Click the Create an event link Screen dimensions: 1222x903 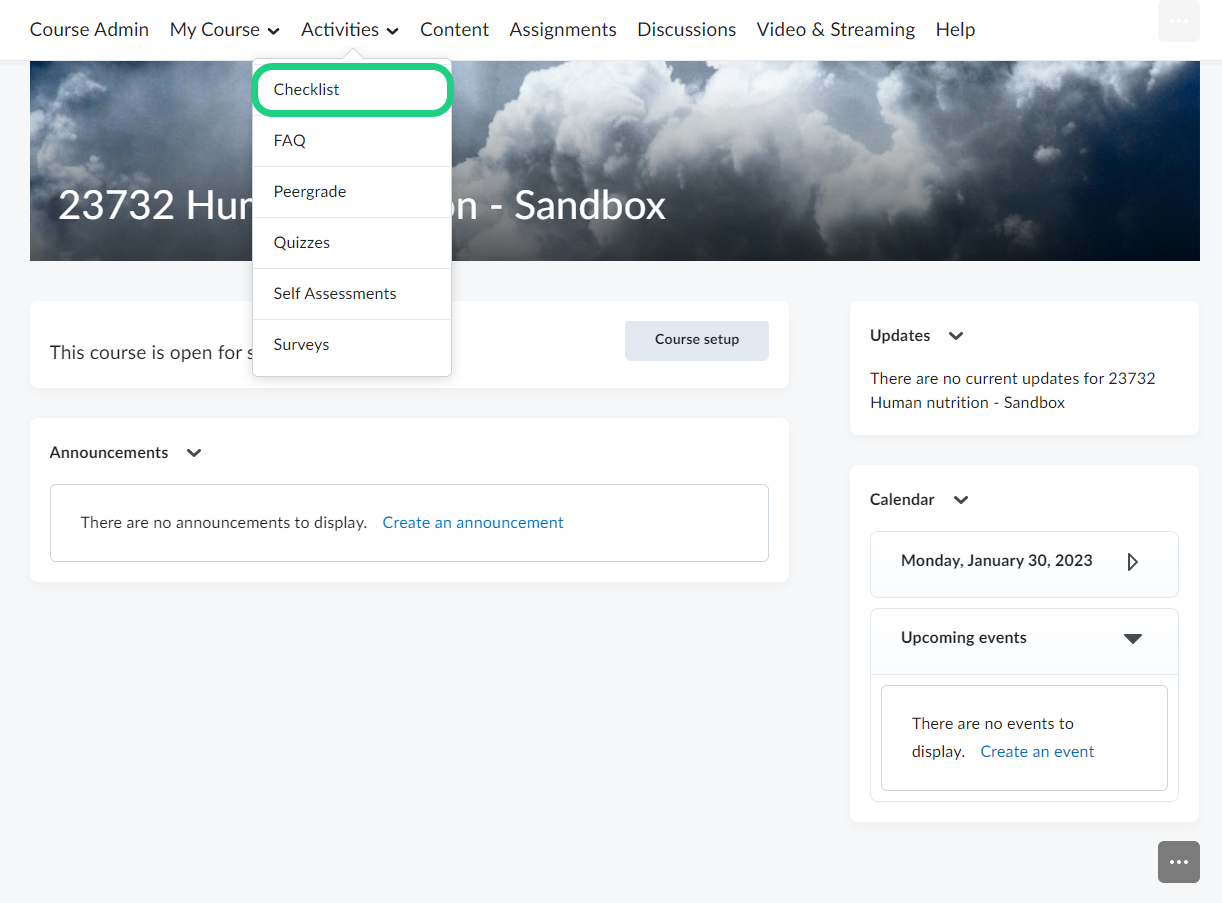click(x=1037, y=752)
